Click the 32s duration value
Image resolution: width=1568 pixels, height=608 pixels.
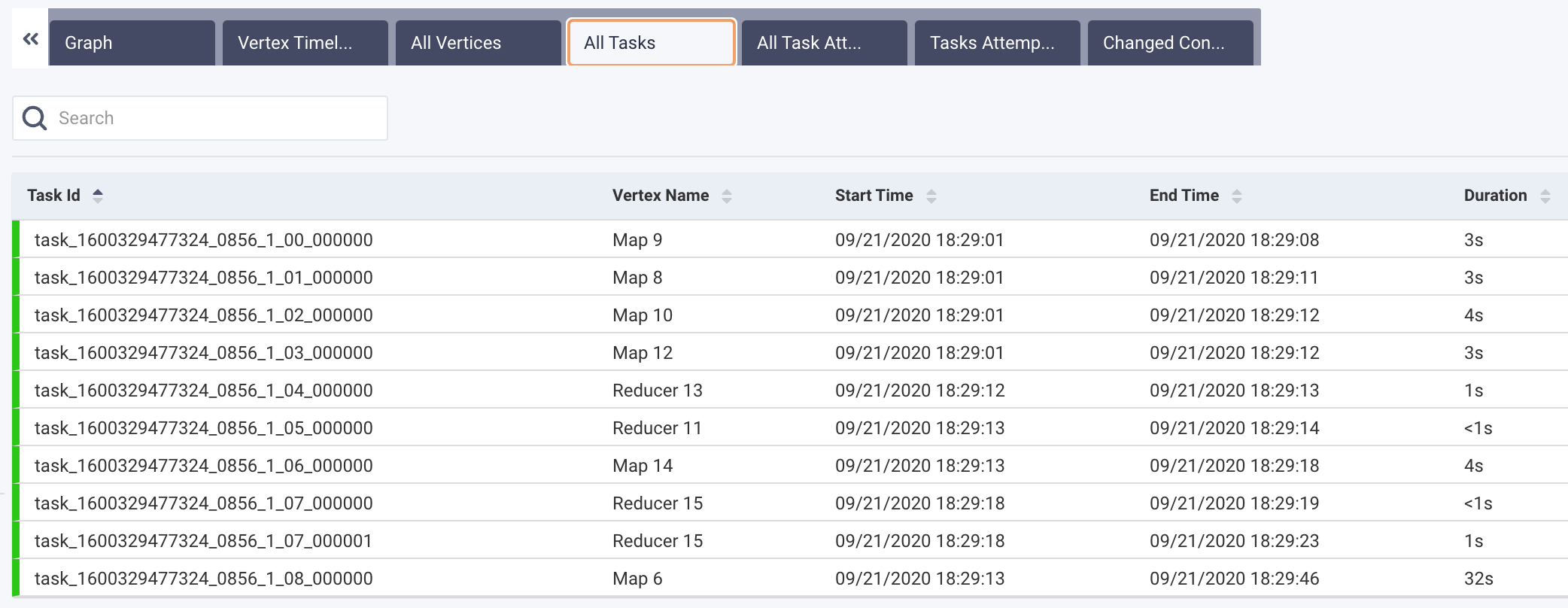coord(1478,579)
